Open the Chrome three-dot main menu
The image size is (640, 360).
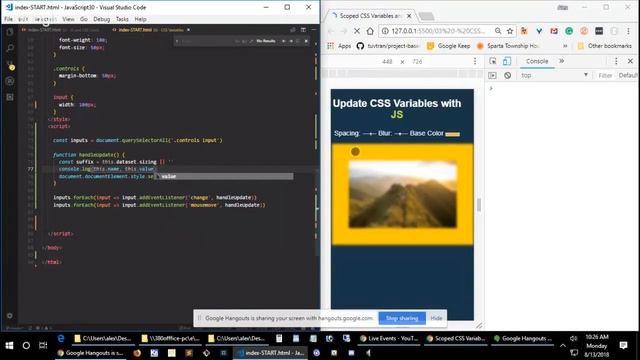click(629, 31)
